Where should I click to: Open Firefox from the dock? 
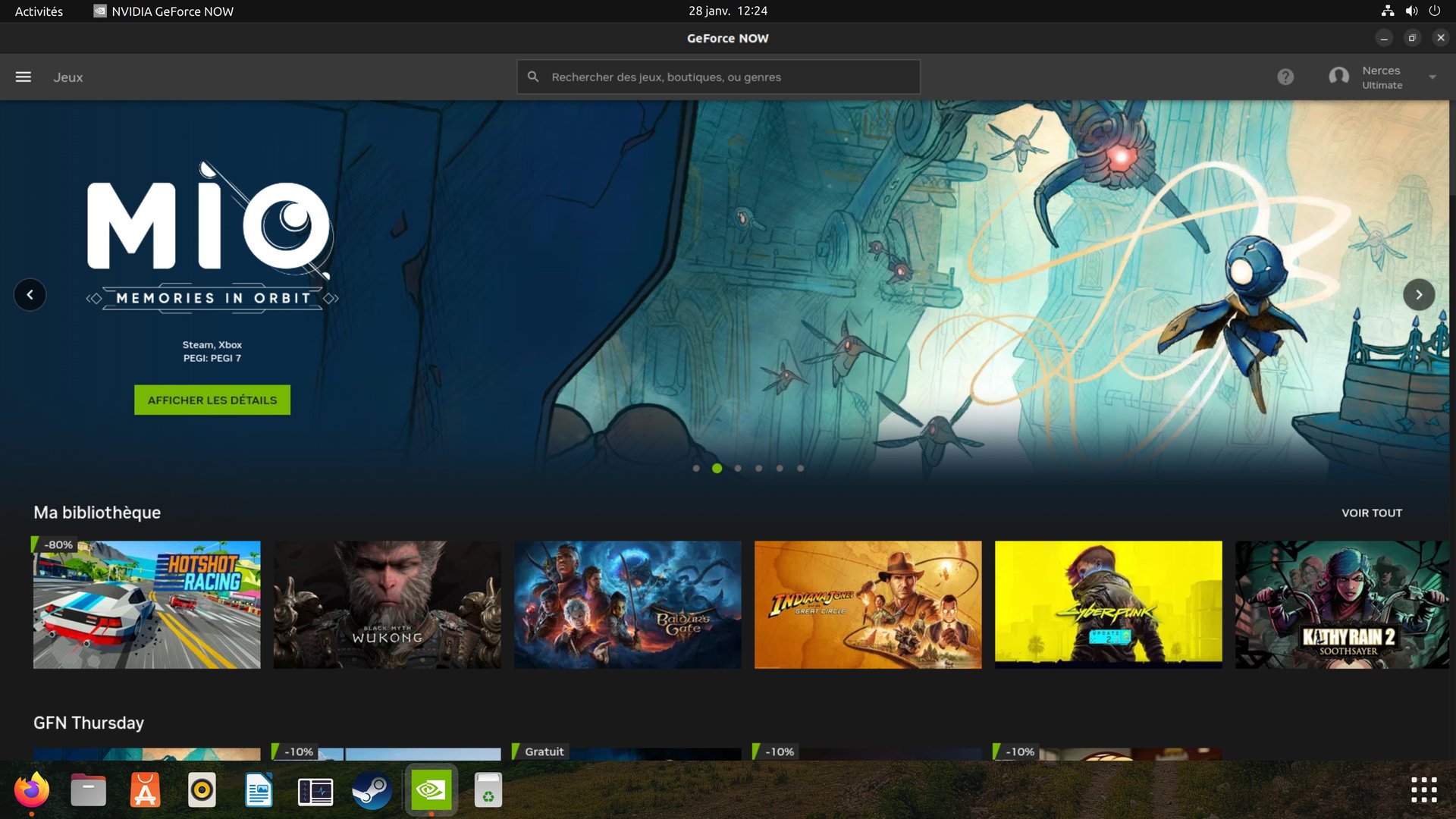click(x=30, y=789)
